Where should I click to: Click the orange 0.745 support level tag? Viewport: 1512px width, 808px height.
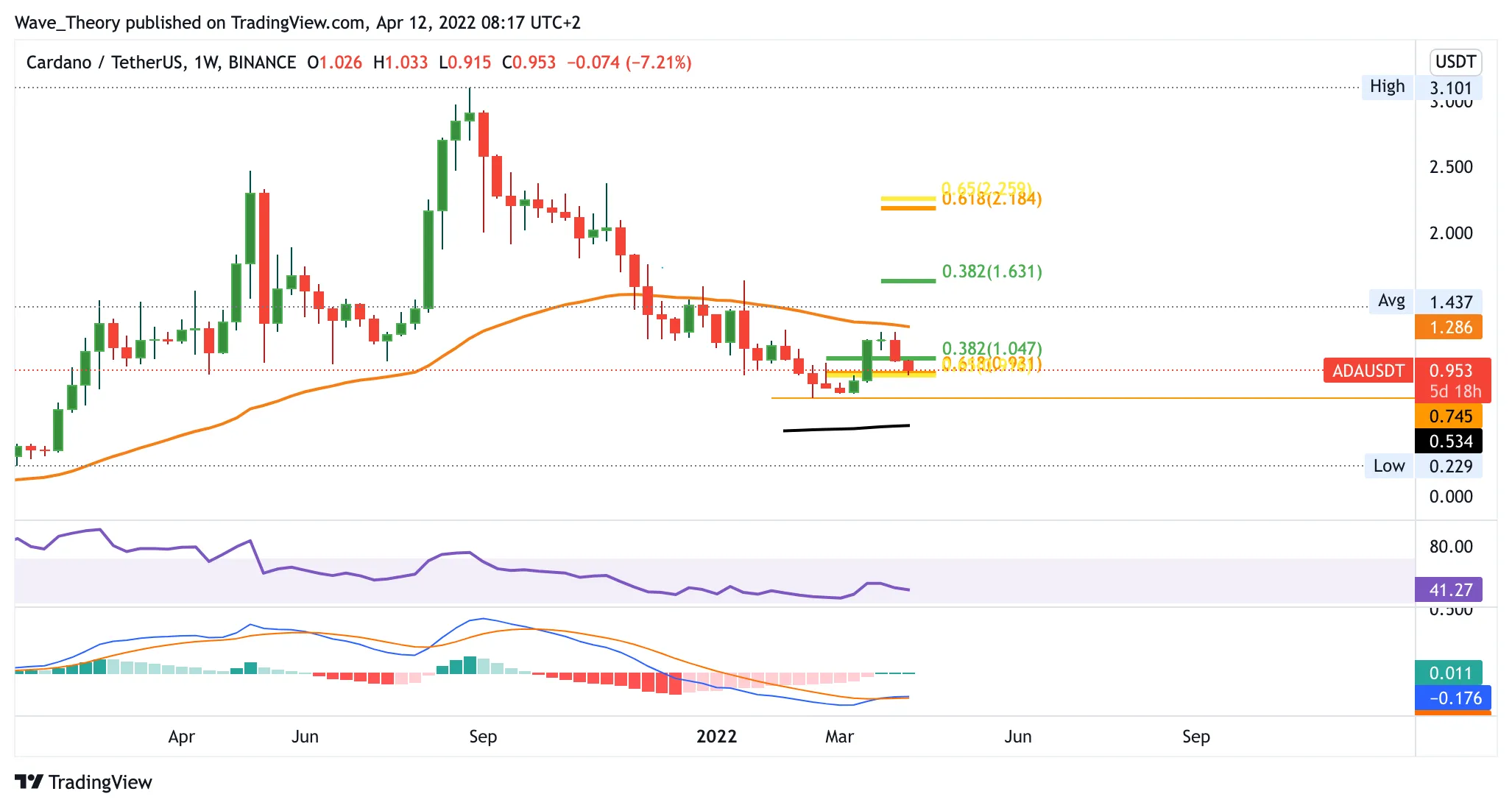(1449, 416)
